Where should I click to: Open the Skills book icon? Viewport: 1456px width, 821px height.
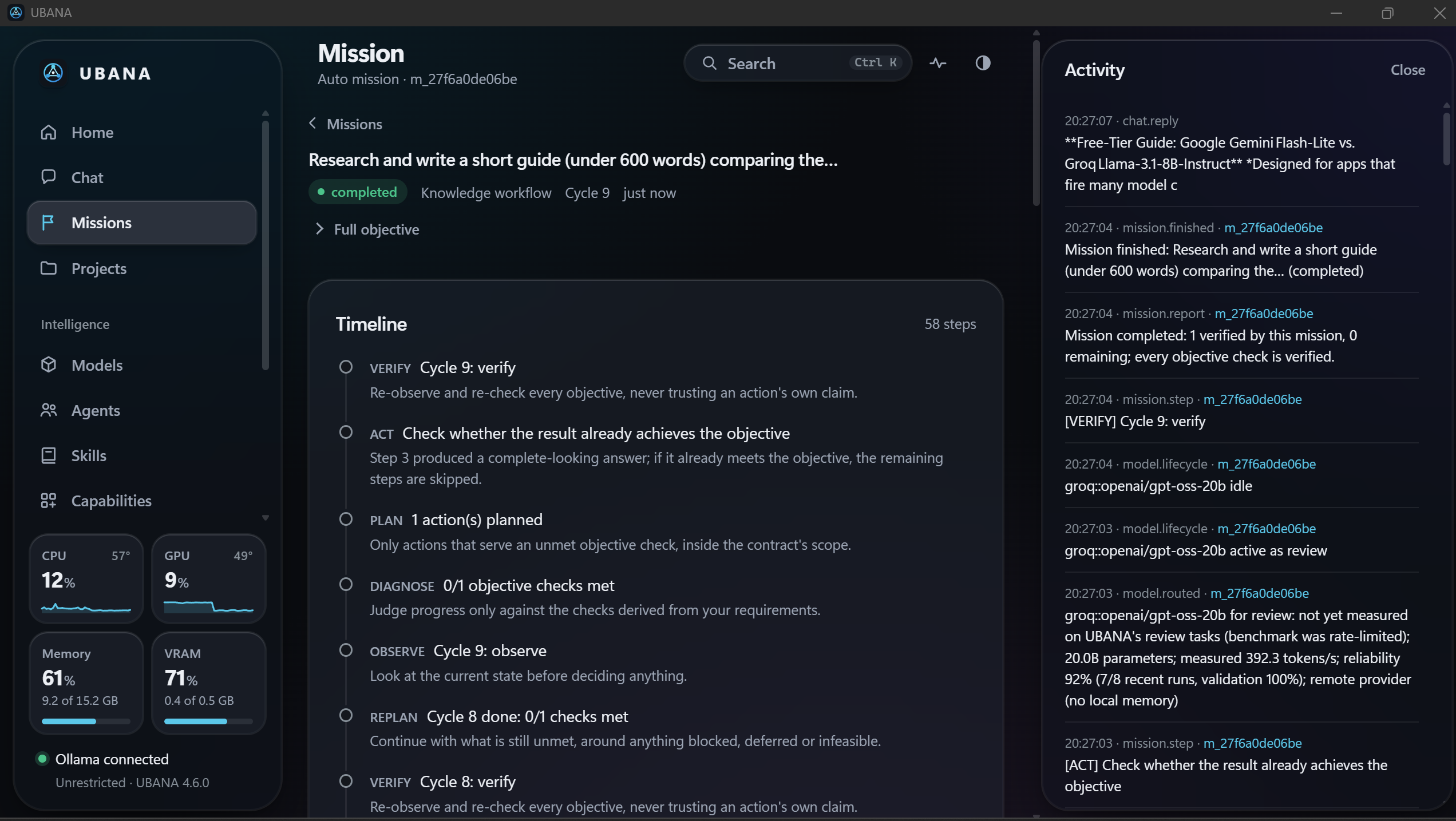49,455
